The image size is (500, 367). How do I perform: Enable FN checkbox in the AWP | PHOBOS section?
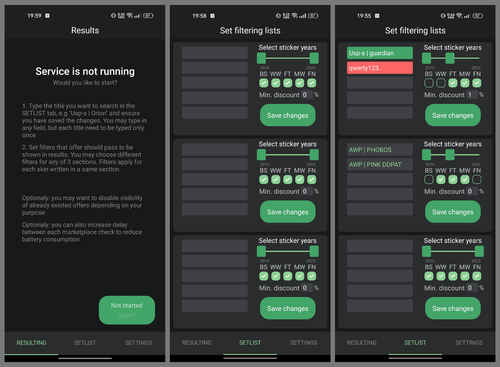coord(477,180)
